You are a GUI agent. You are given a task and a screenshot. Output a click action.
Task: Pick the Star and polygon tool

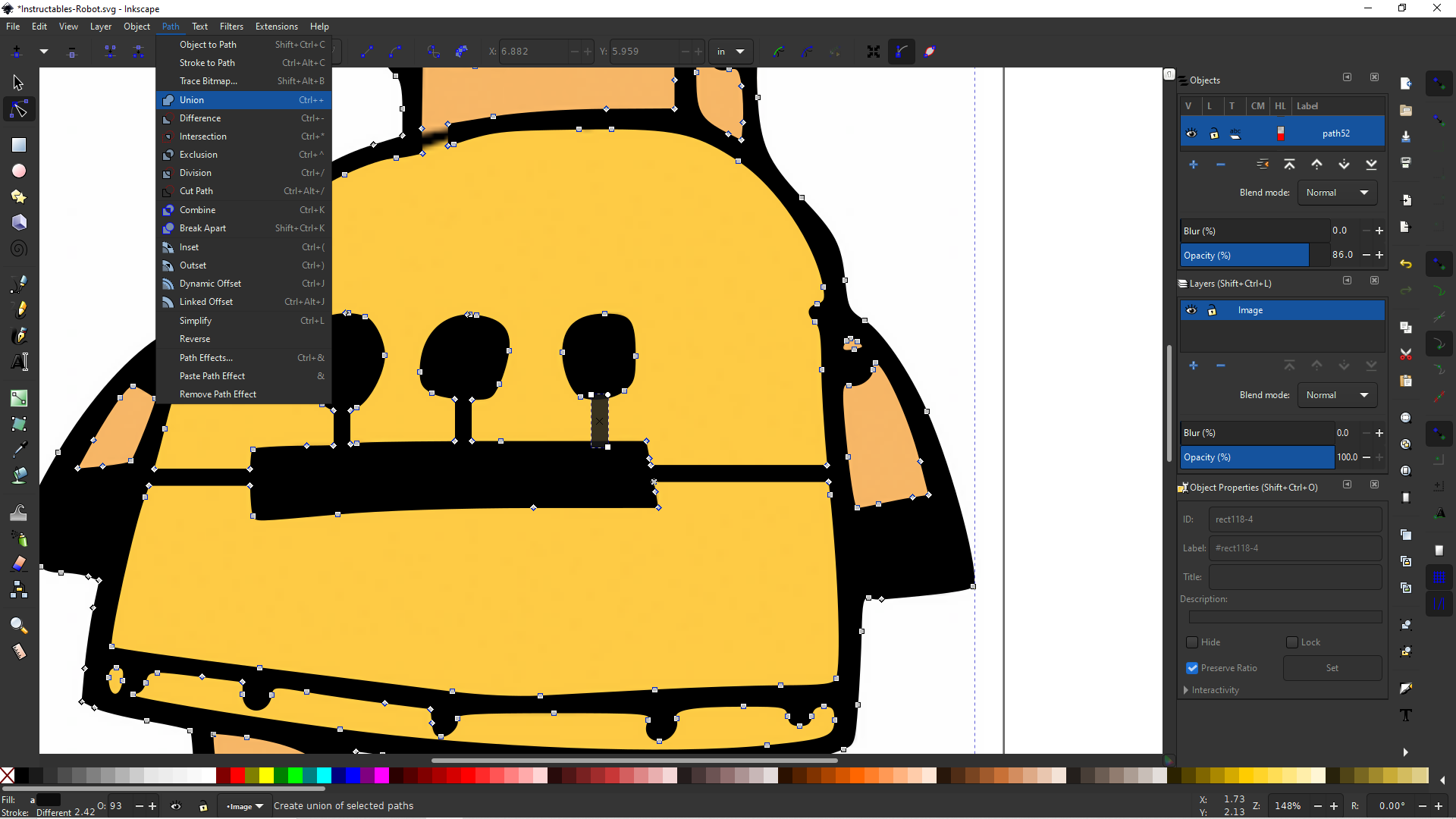(19, 196)
